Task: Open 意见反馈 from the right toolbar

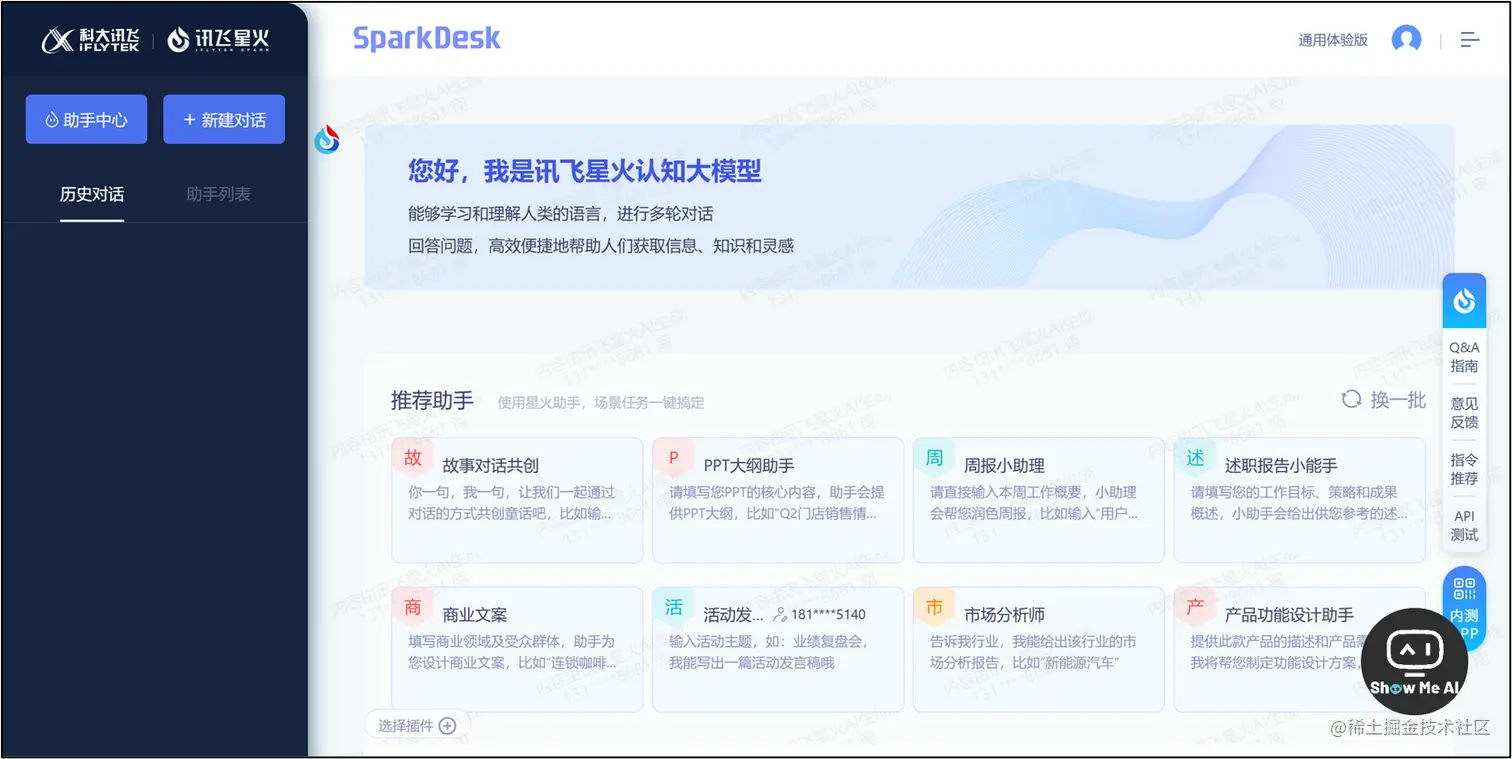Action: [x=1464, y=413]
